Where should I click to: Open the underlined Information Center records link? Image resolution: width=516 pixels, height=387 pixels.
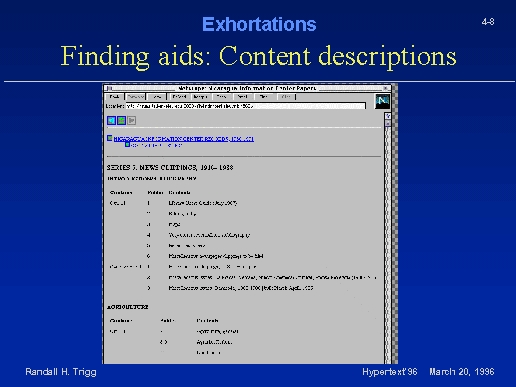pos(184,139)
